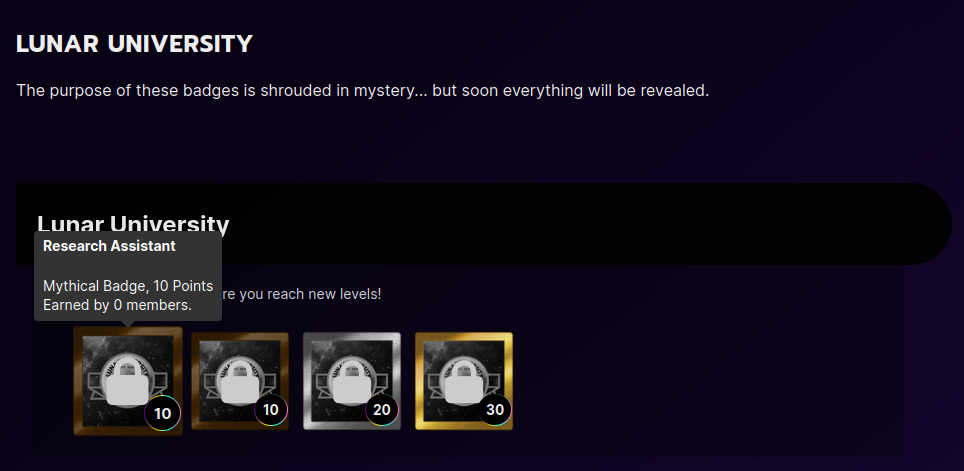This screenshot has width=964, height=471.
Task: Click the 'Earned by 0 members.' tooltip line
Action: [117, 305]
